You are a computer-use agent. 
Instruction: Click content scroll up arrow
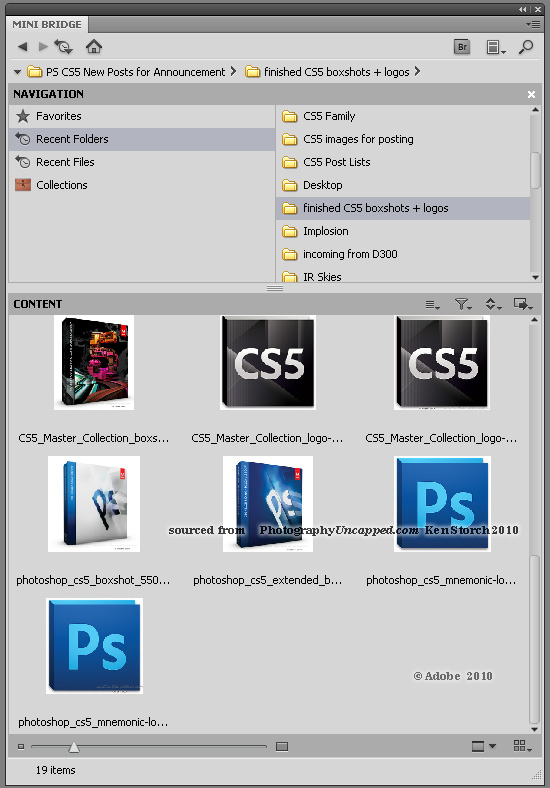click(x=535, y=320)
